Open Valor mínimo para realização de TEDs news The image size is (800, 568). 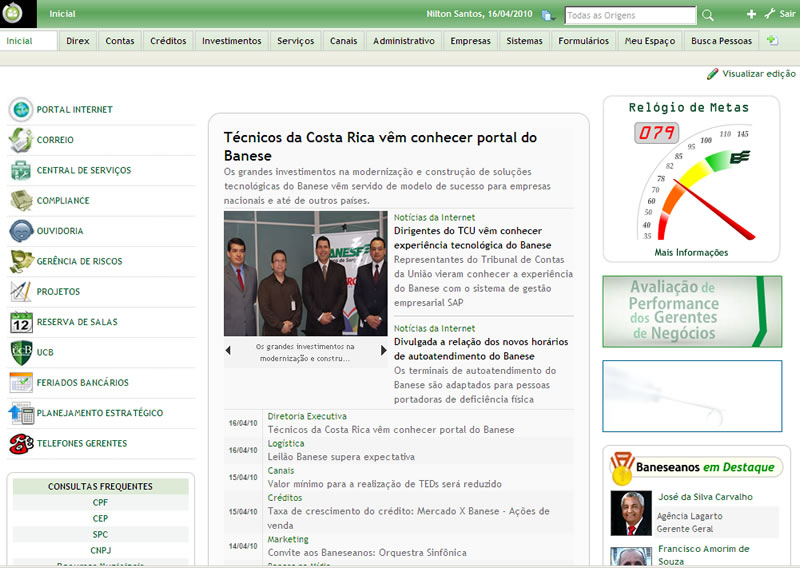pos(385,484)
